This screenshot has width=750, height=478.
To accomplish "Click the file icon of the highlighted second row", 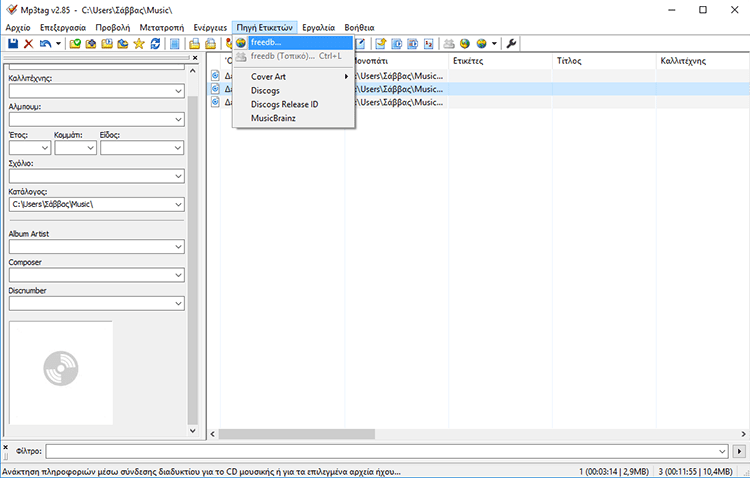I will (215, 89).
